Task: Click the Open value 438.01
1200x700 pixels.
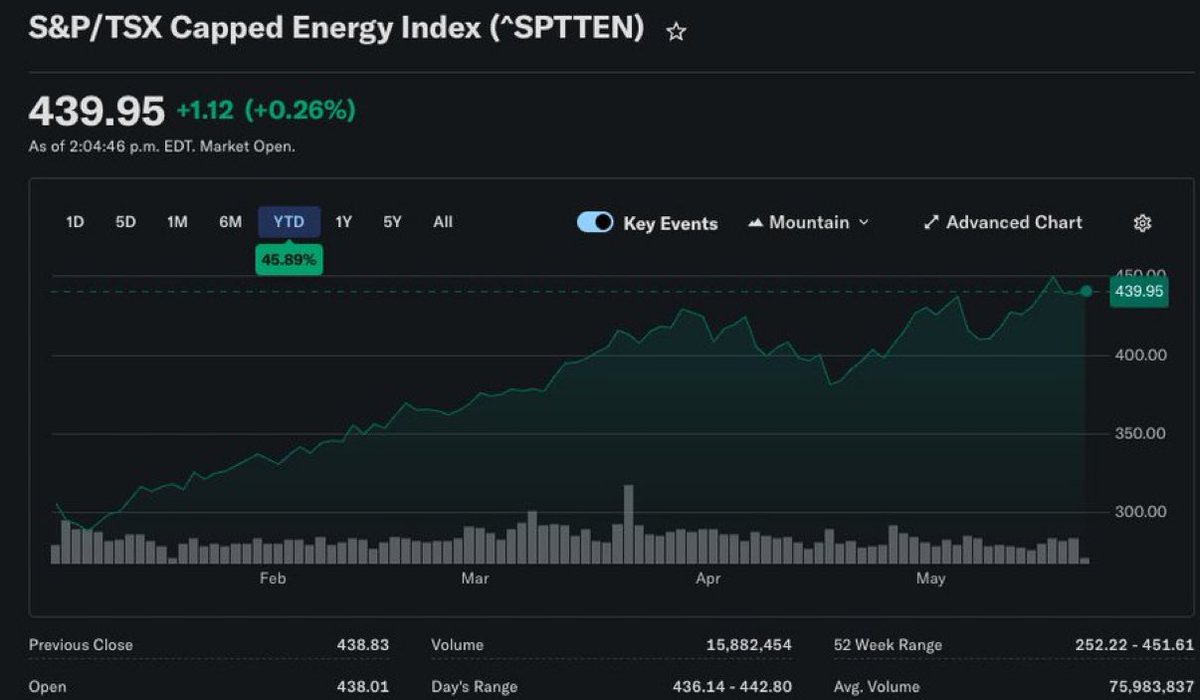Action: pyautogui.click(x=363, y=687)
